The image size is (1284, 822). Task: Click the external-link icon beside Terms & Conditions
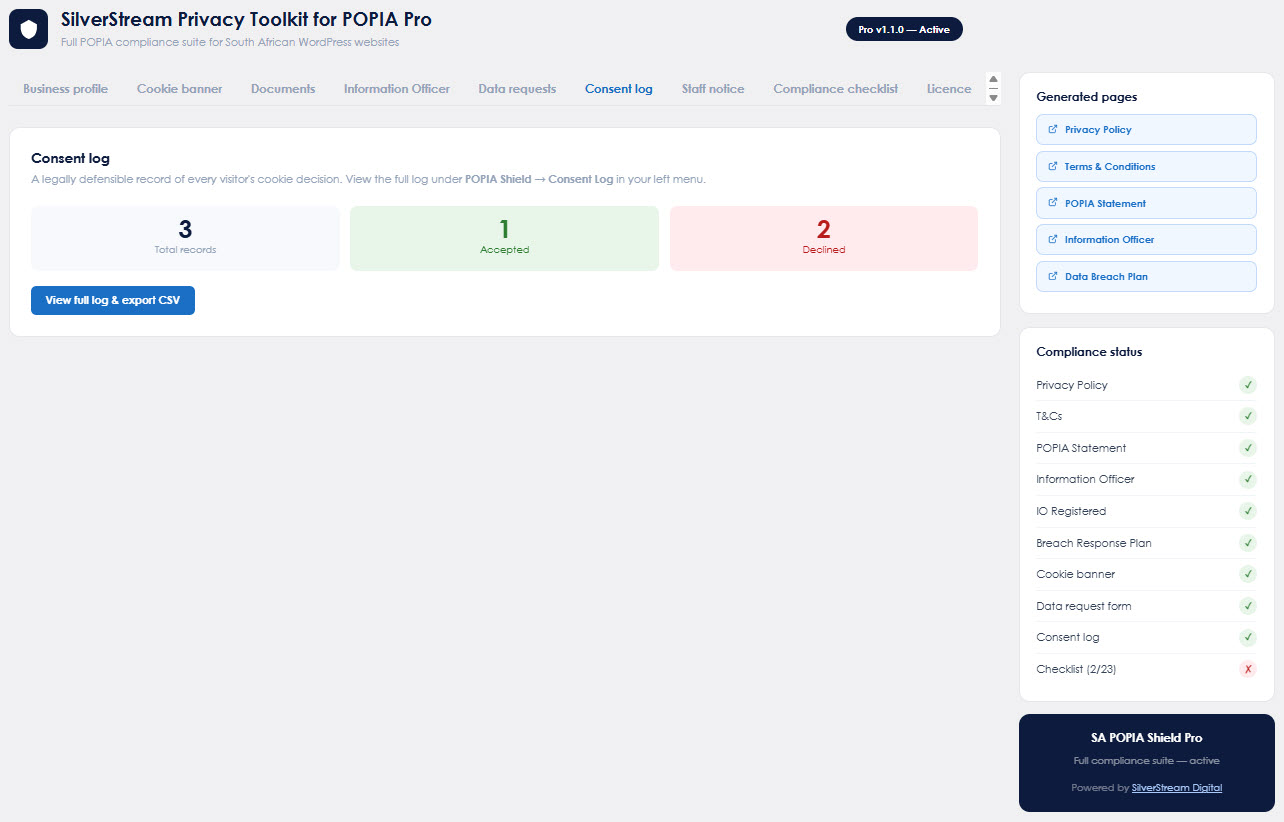click(x=1052, y=166)
